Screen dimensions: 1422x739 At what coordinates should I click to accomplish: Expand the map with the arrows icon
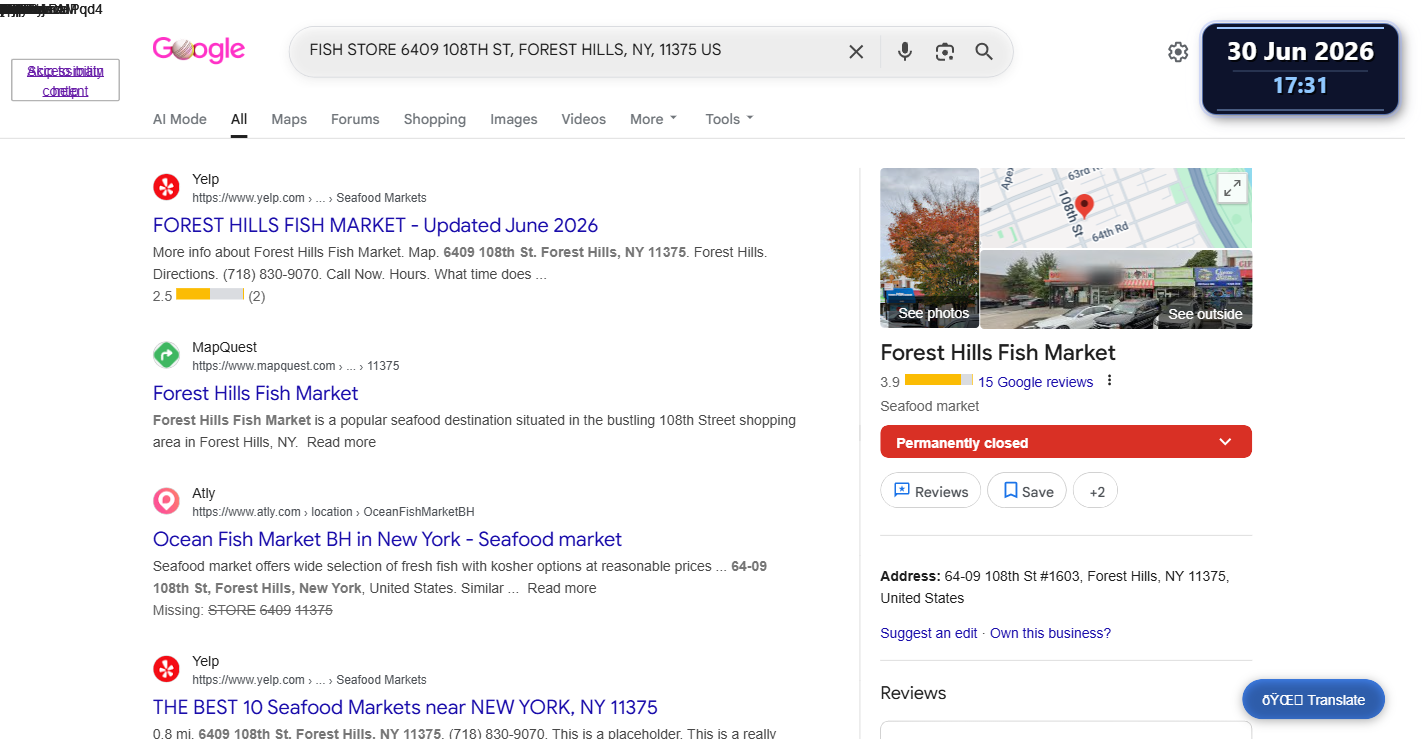tap(1232, 188)
